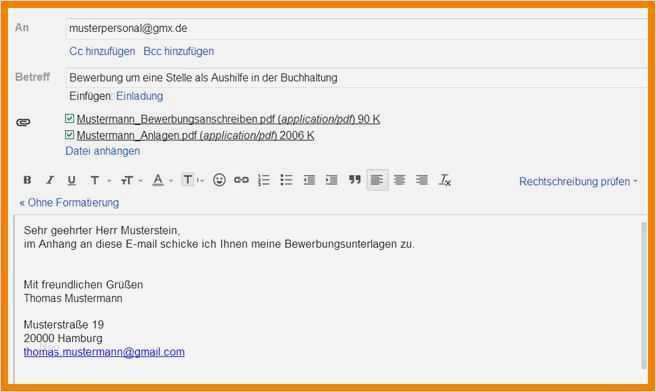Screen dimensions: 656x392
Task: Create a bulleted list
Action: pyautogui.click(x=287, y=180)
